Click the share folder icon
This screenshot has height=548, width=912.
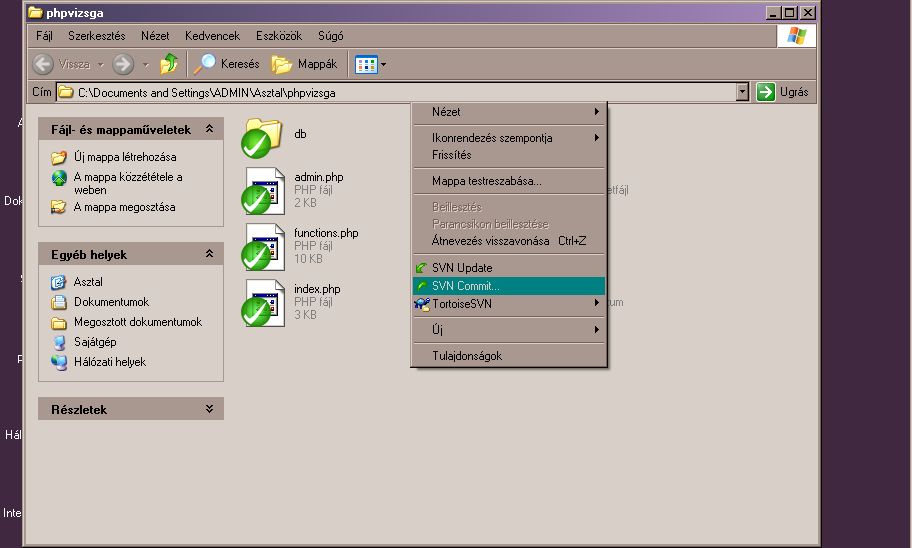59,207
